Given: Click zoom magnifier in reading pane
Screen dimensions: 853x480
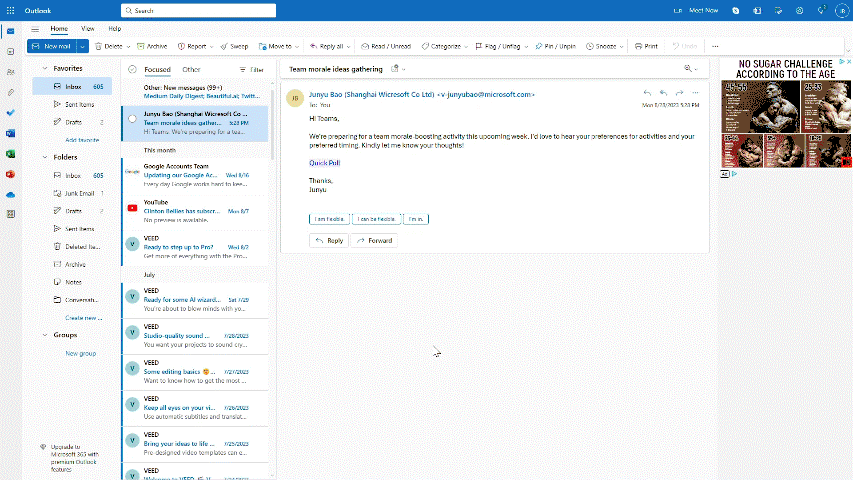Looking at the screenshot, I should (688, 69).
